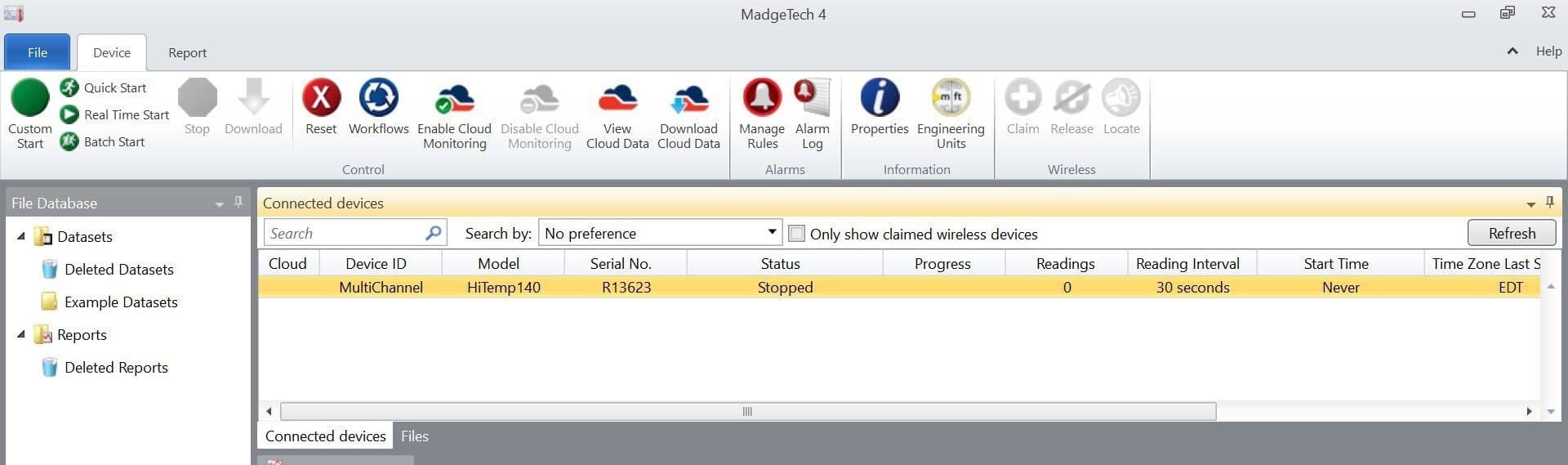Open the Search by dropdown
This screenshot has height=465, width=1568.
coord(660,233)
